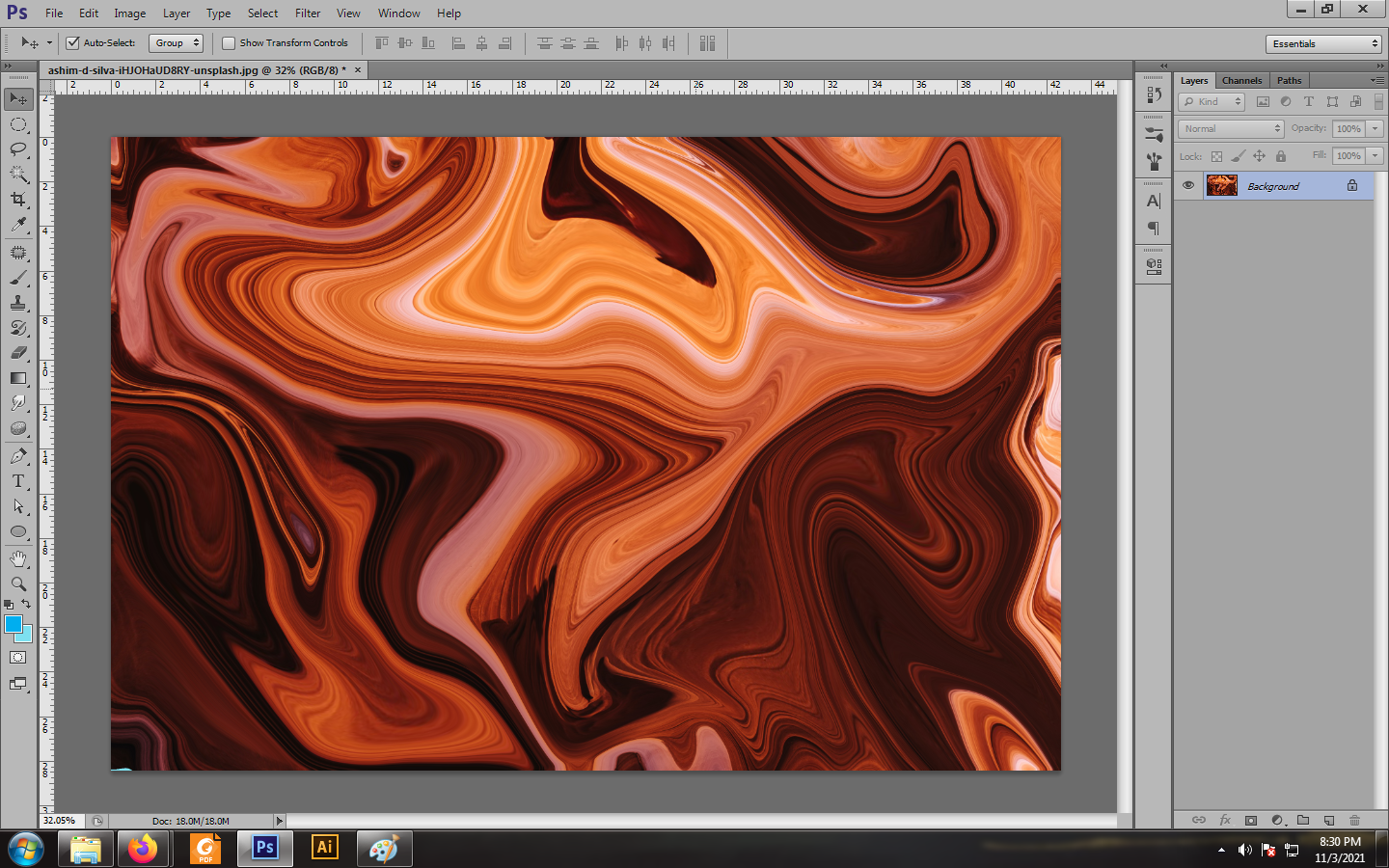Viewport: 1389px width, 868px height.
Task: Open the Auto-Select Group dropdown
Action: [177, 42]
